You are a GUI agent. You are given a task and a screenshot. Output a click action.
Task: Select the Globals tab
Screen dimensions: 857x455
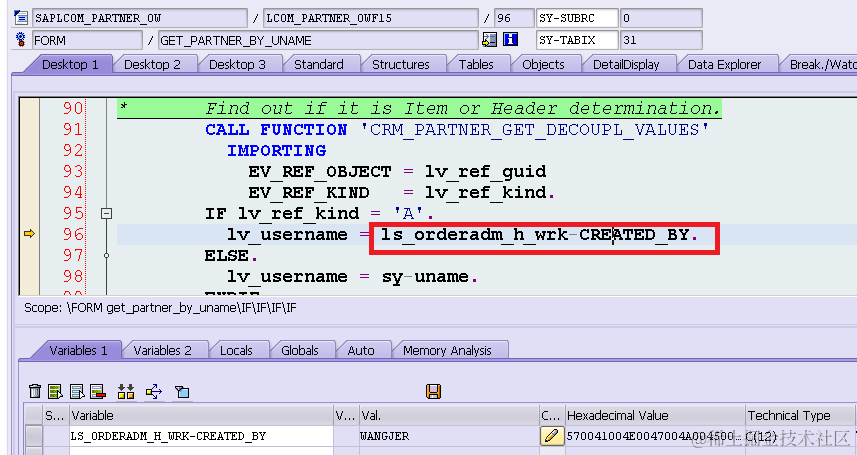[300, 351]
